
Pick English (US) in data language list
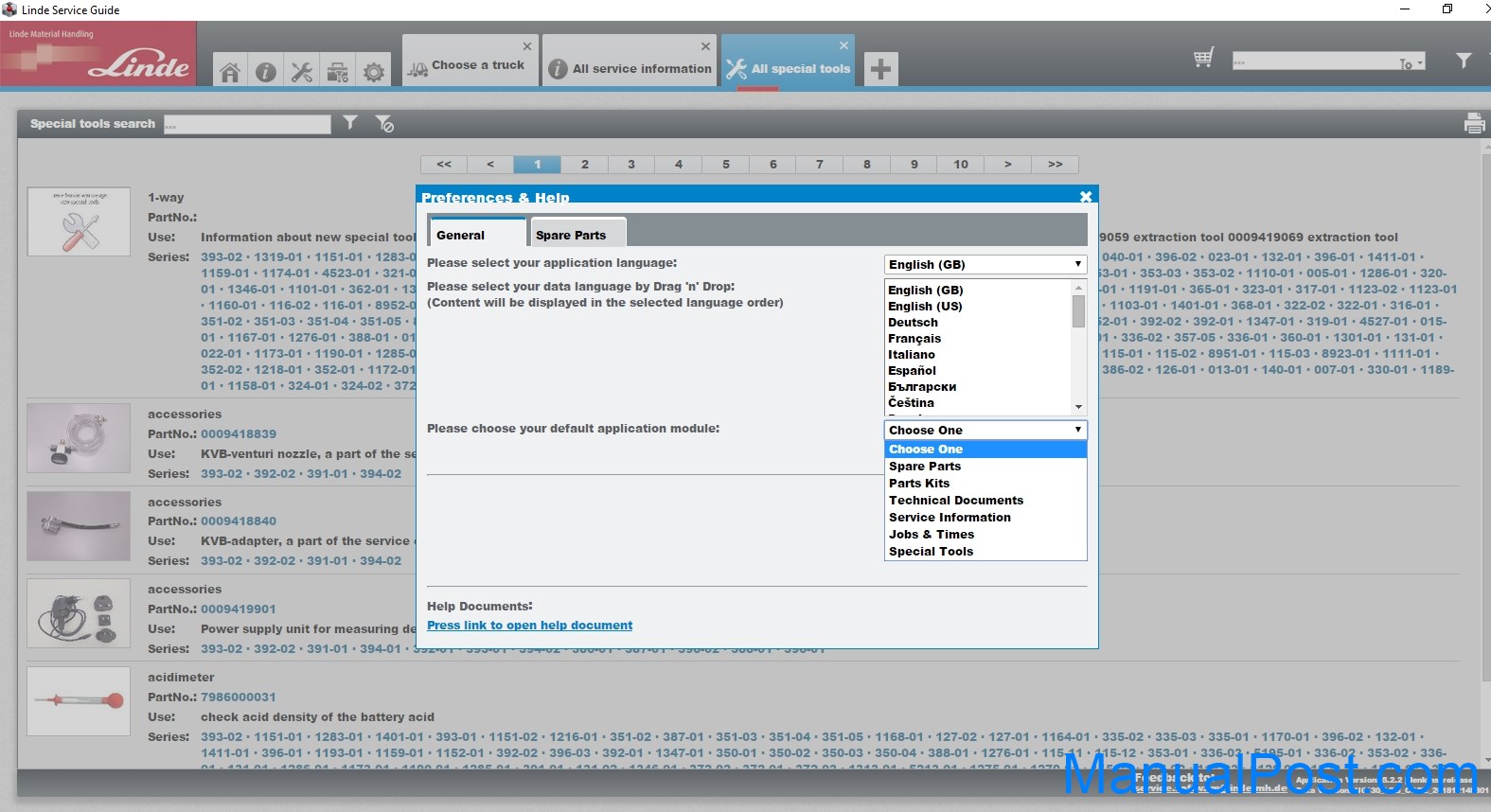click(x=925, y=307)
